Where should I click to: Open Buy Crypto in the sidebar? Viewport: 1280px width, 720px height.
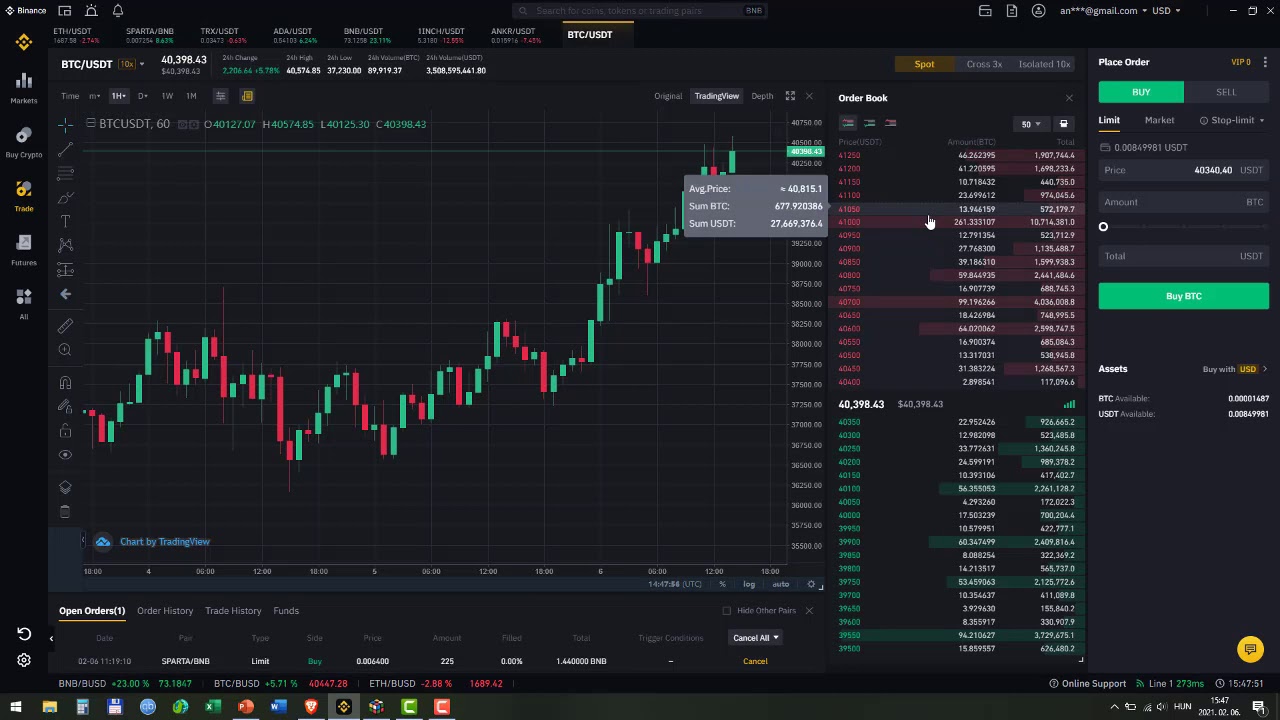tap(24, 141)
